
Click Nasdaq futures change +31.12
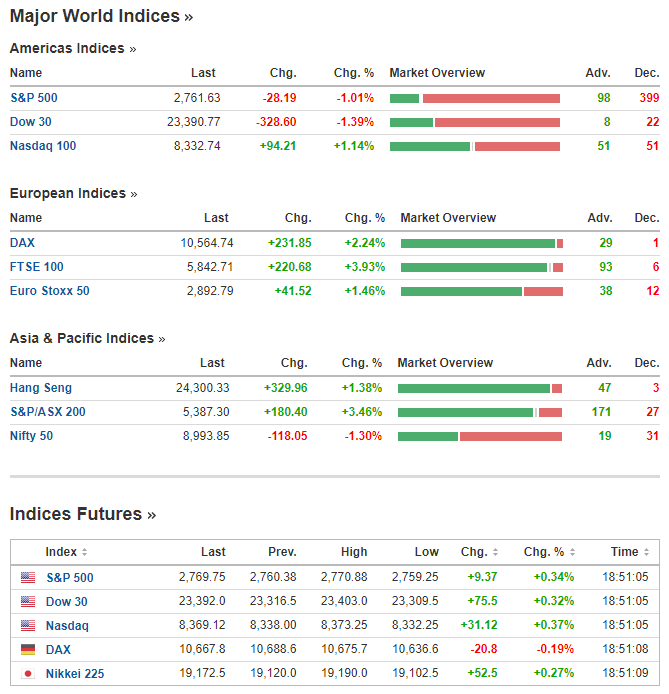(479, 625)
